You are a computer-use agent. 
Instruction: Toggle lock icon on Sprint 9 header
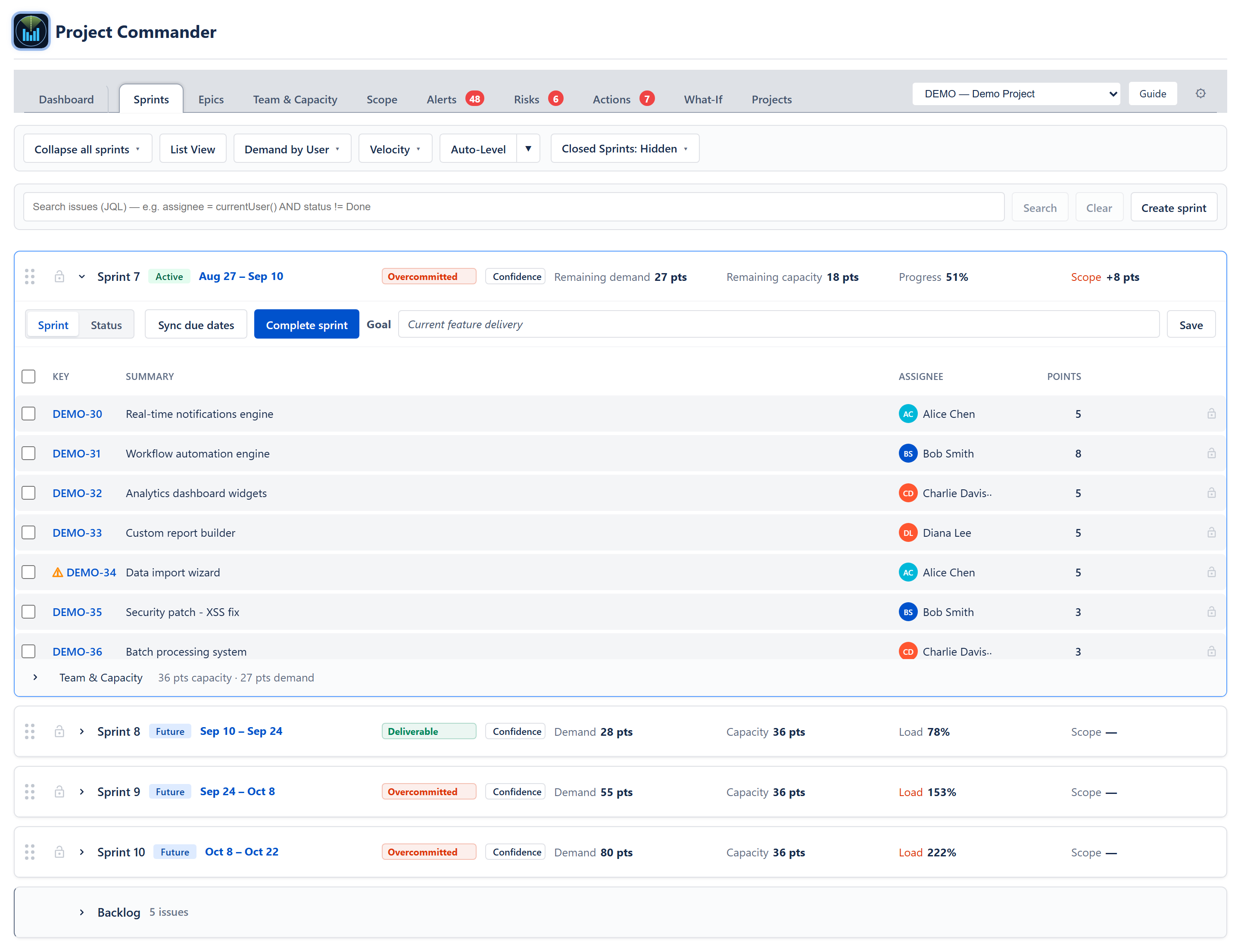point(59,792)
